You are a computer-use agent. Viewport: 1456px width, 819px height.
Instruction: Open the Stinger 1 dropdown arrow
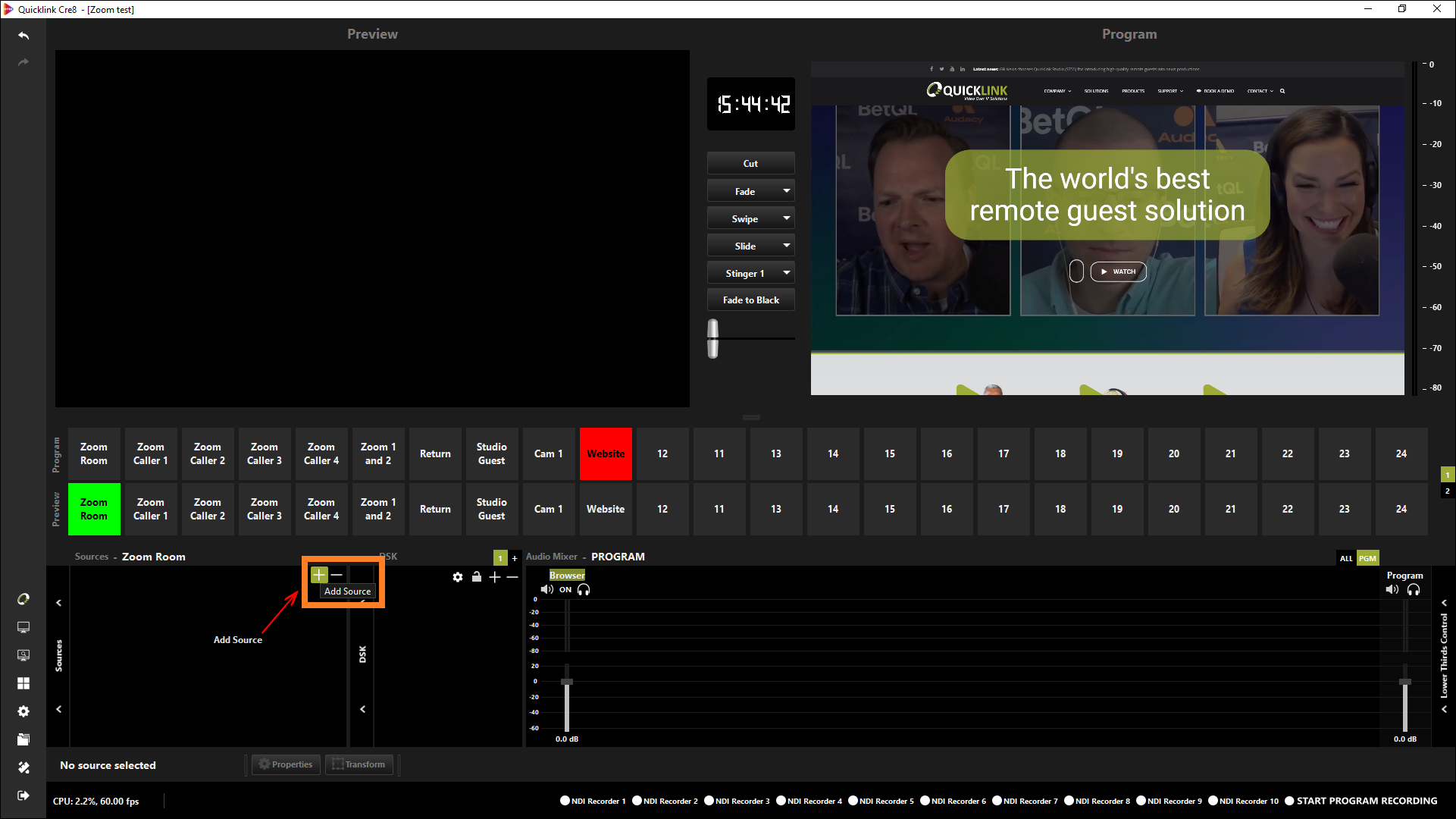tap(786, 273)
